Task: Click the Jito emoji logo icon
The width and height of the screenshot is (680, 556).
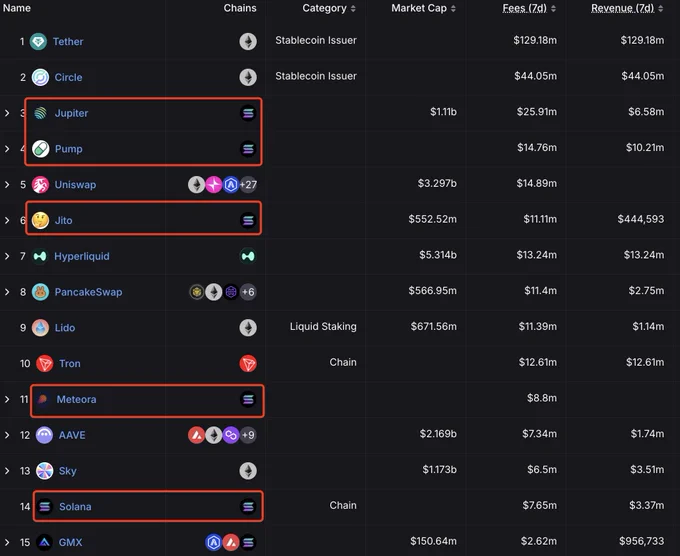Action: 40,220
